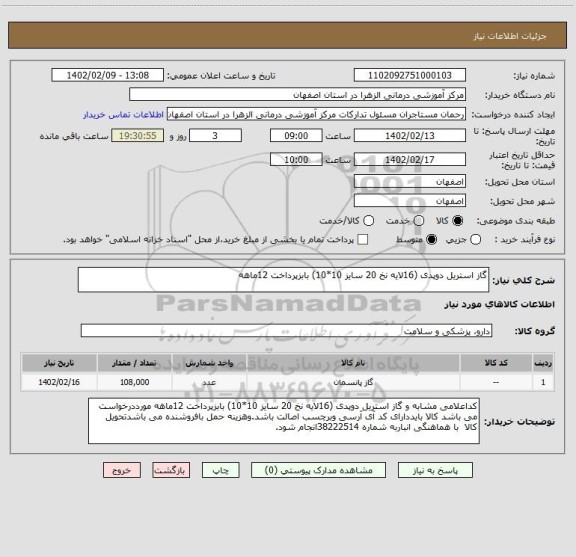Viewport: 576px width, 557px height.
Task: Click the remaining time countdown 19:30:55
Action: click(x=138, y=136)
